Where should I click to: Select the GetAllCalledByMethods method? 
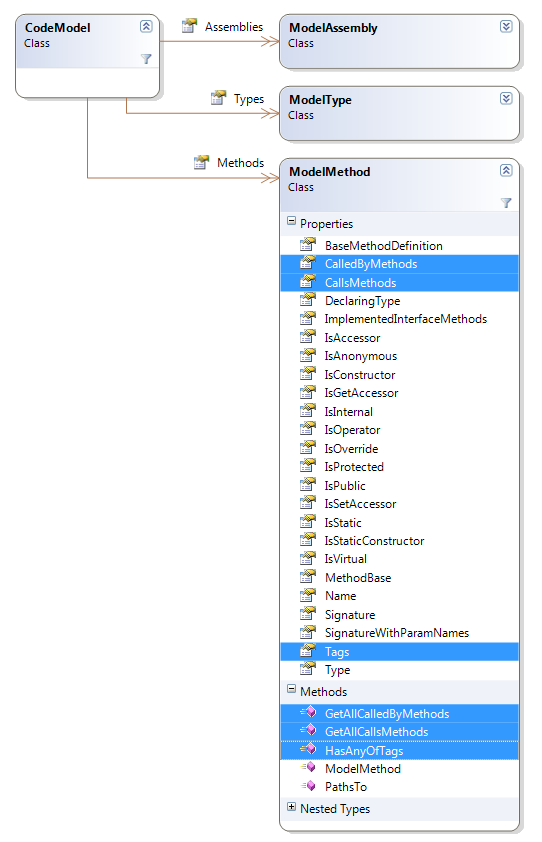(399, 713)
